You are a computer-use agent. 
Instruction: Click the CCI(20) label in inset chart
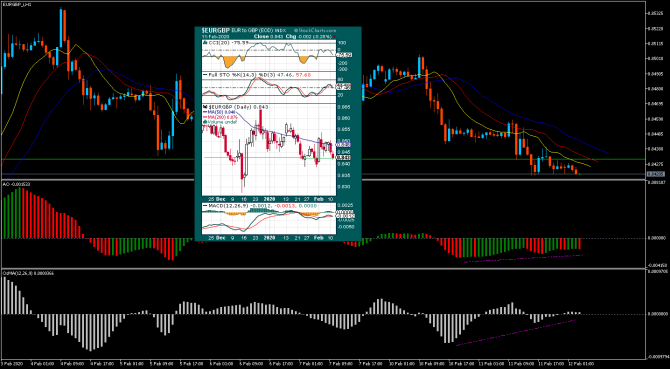216,43
